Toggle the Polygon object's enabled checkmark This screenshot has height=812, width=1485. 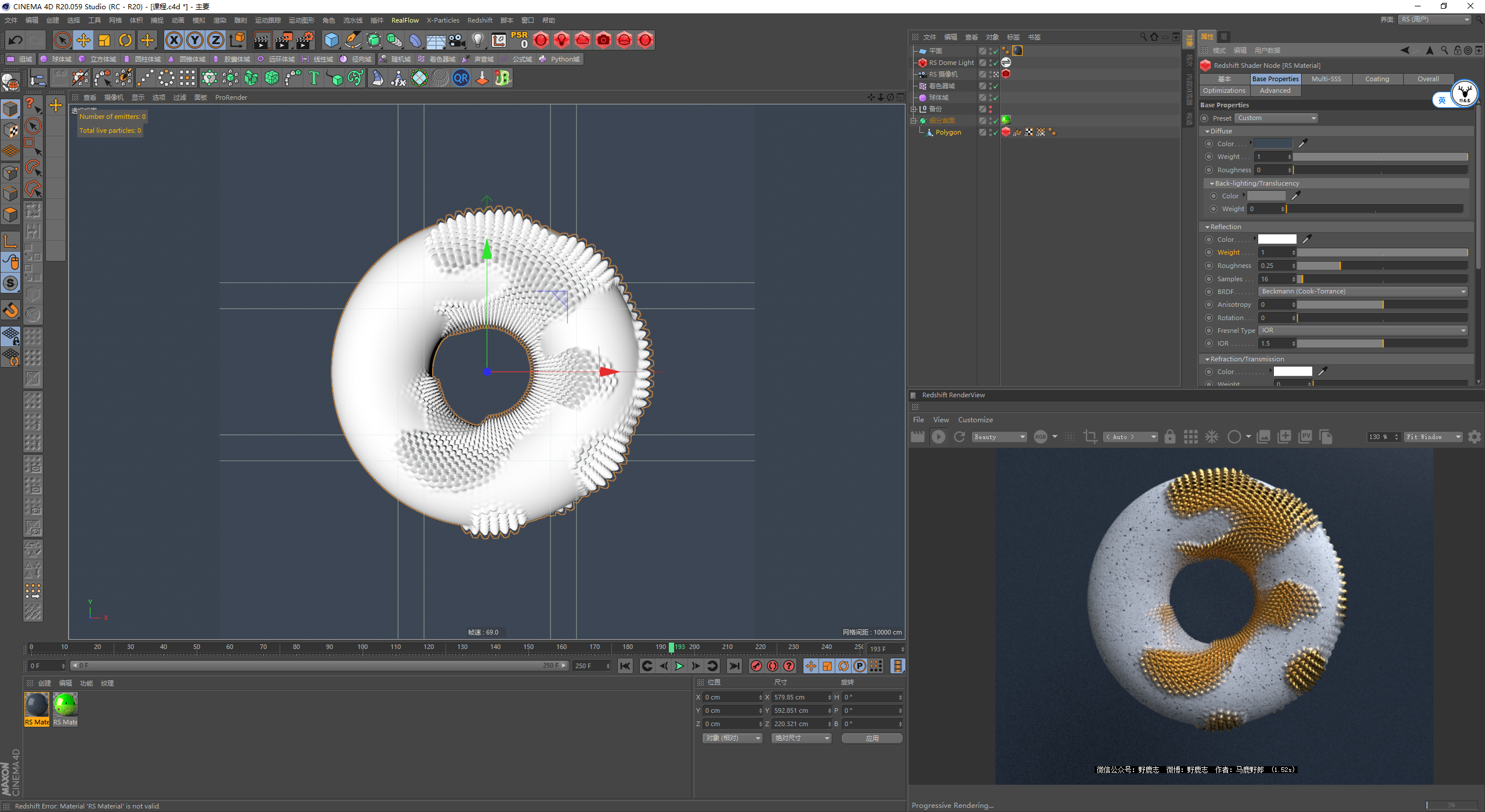pyautogui.click(x=995, y=133)
